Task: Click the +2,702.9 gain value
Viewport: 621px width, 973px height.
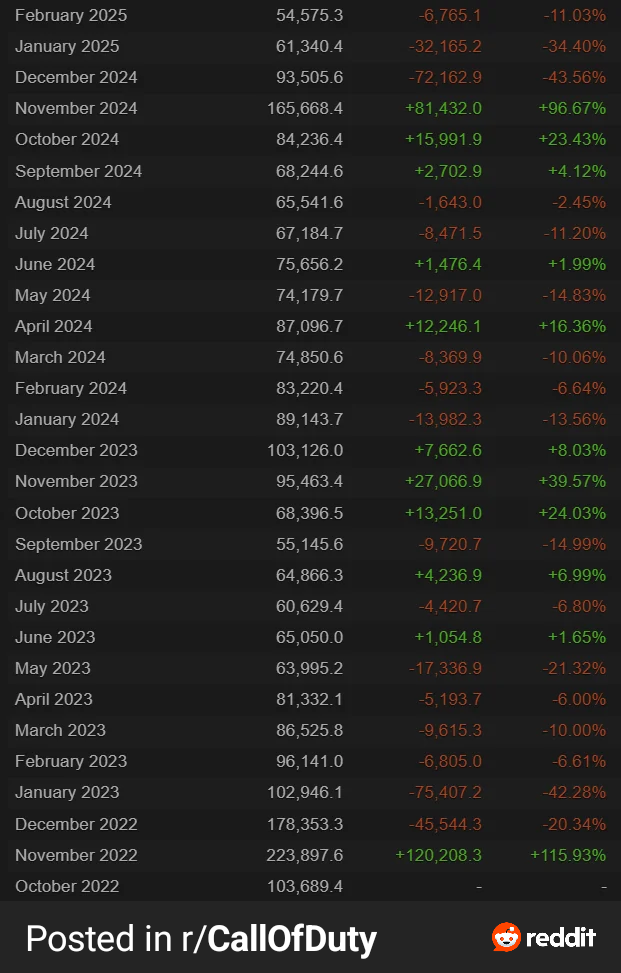Action: click(449, 171)
